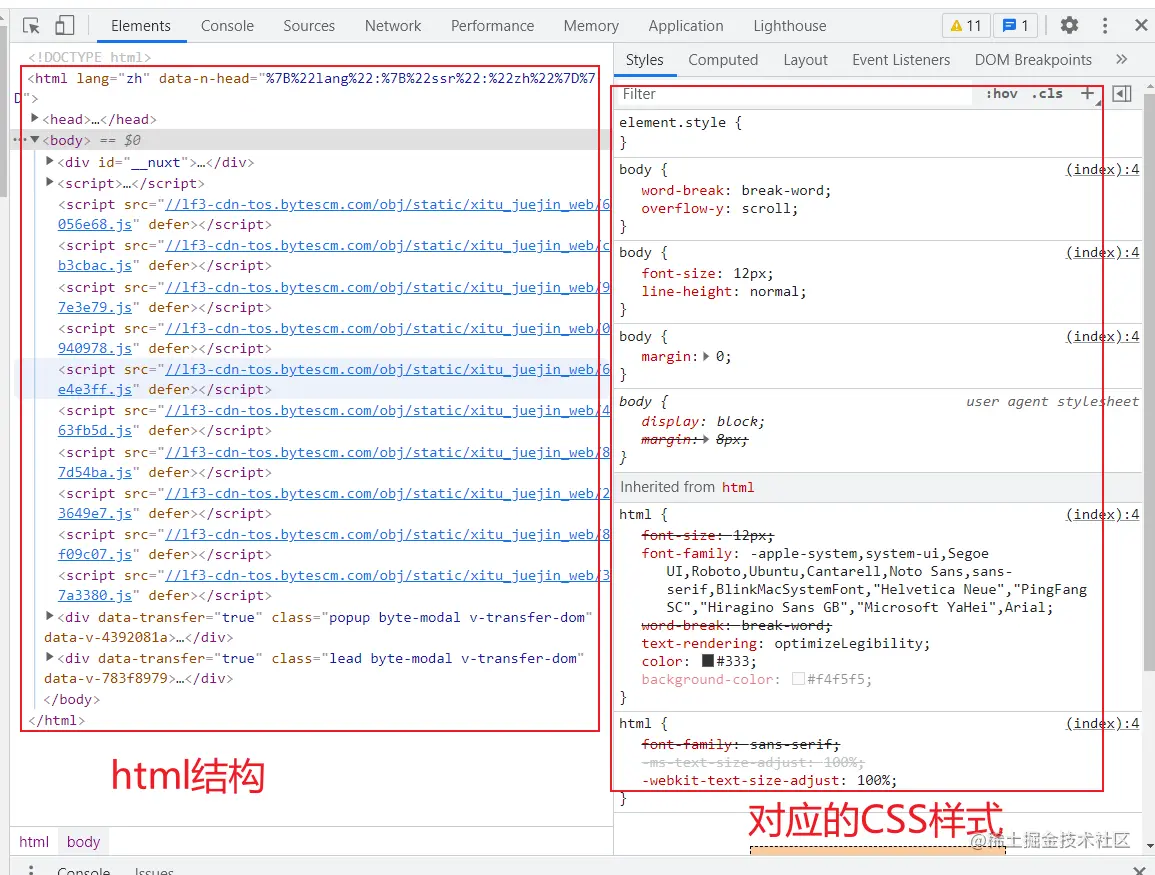
Task: Open (index):4 source for font-size body rule
Action: [1102, 253]
